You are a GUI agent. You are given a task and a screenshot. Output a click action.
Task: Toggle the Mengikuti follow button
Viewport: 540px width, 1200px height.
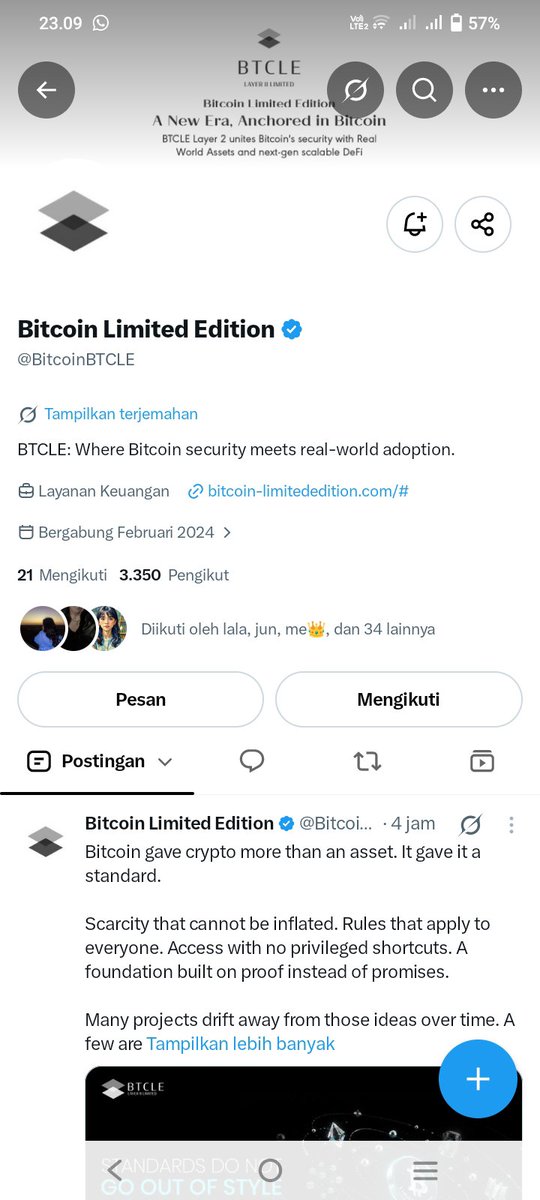398,699
